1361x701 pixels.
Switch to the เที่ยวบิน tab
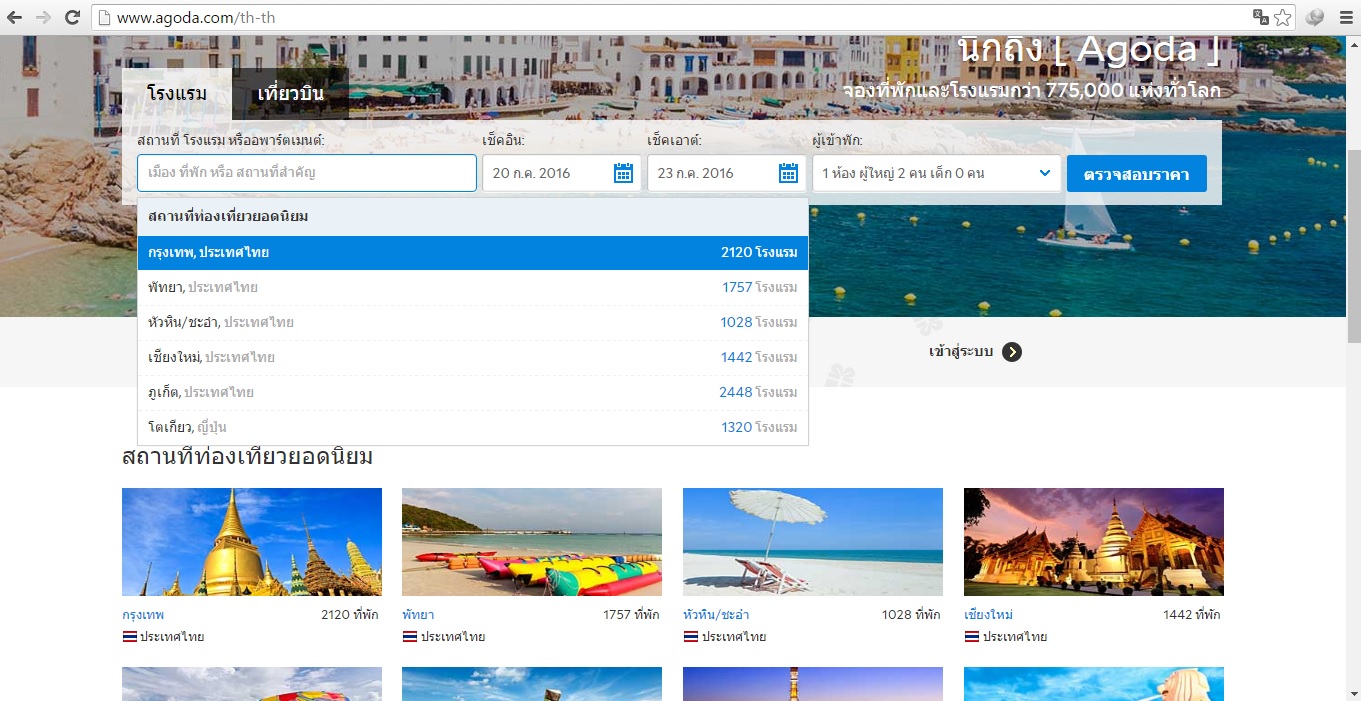coord(290,94)
